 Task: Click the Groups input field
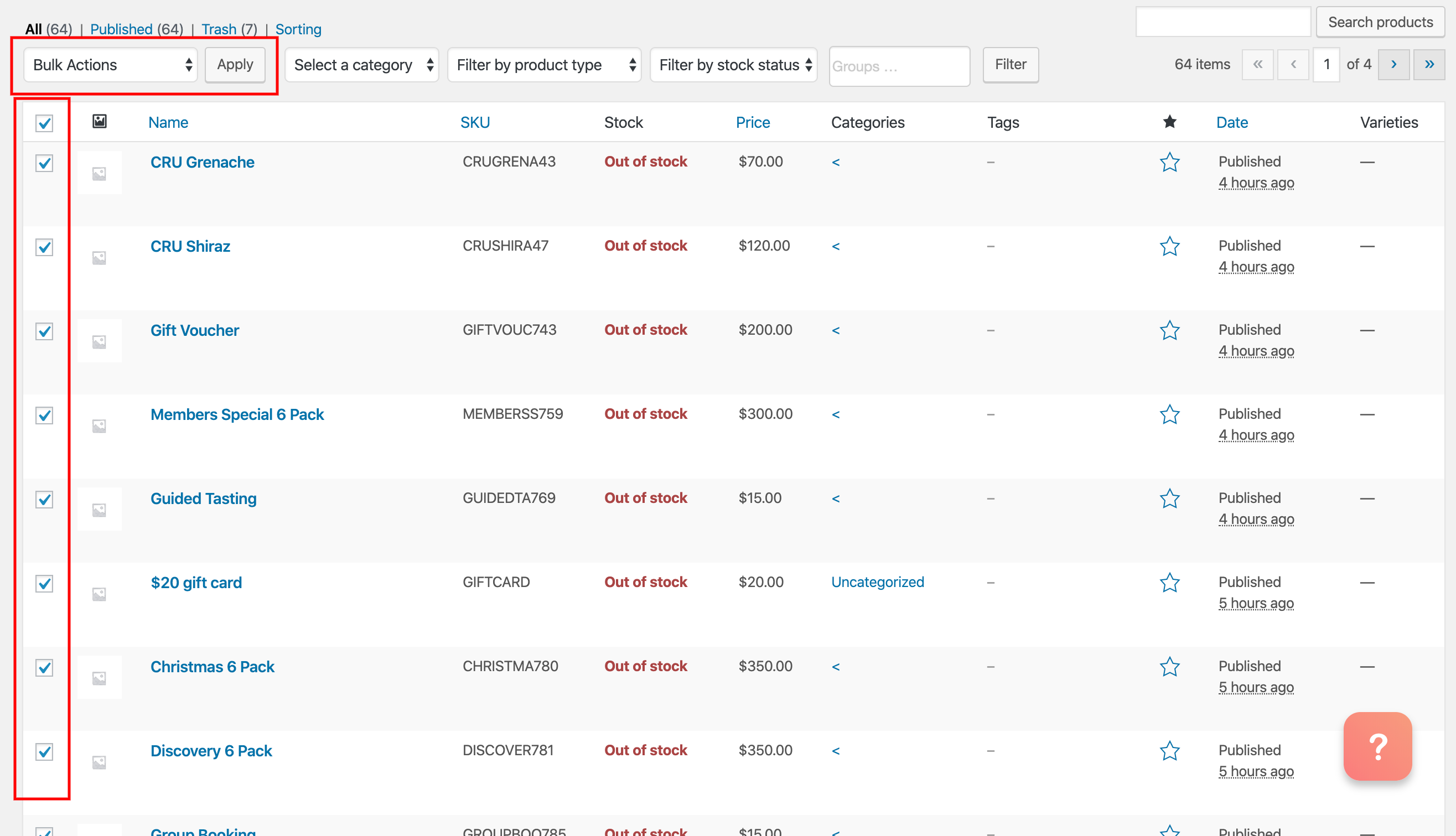900,66
